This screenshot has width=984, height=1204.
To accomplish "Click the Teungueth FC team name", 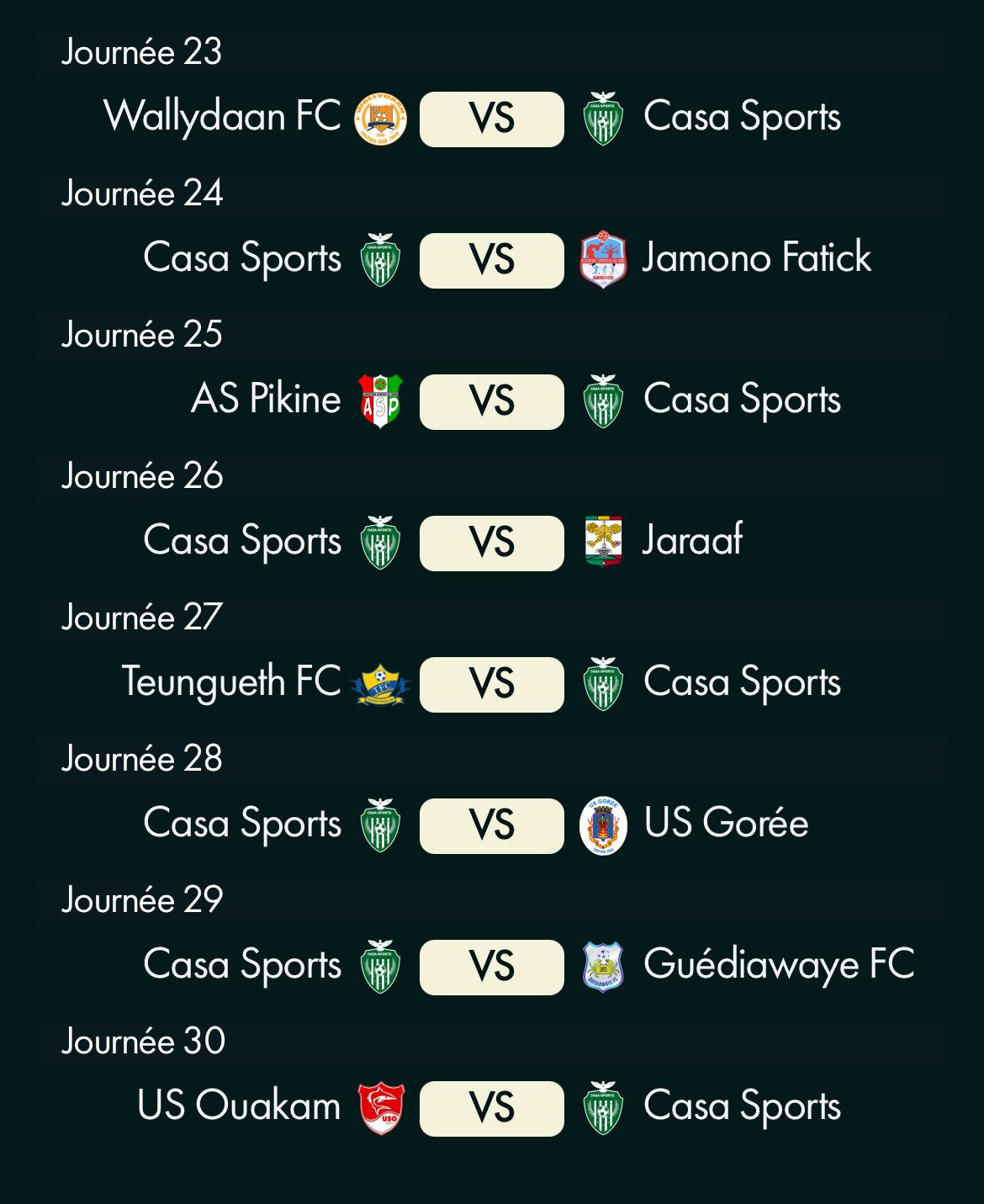I will (x=231, y=682).
